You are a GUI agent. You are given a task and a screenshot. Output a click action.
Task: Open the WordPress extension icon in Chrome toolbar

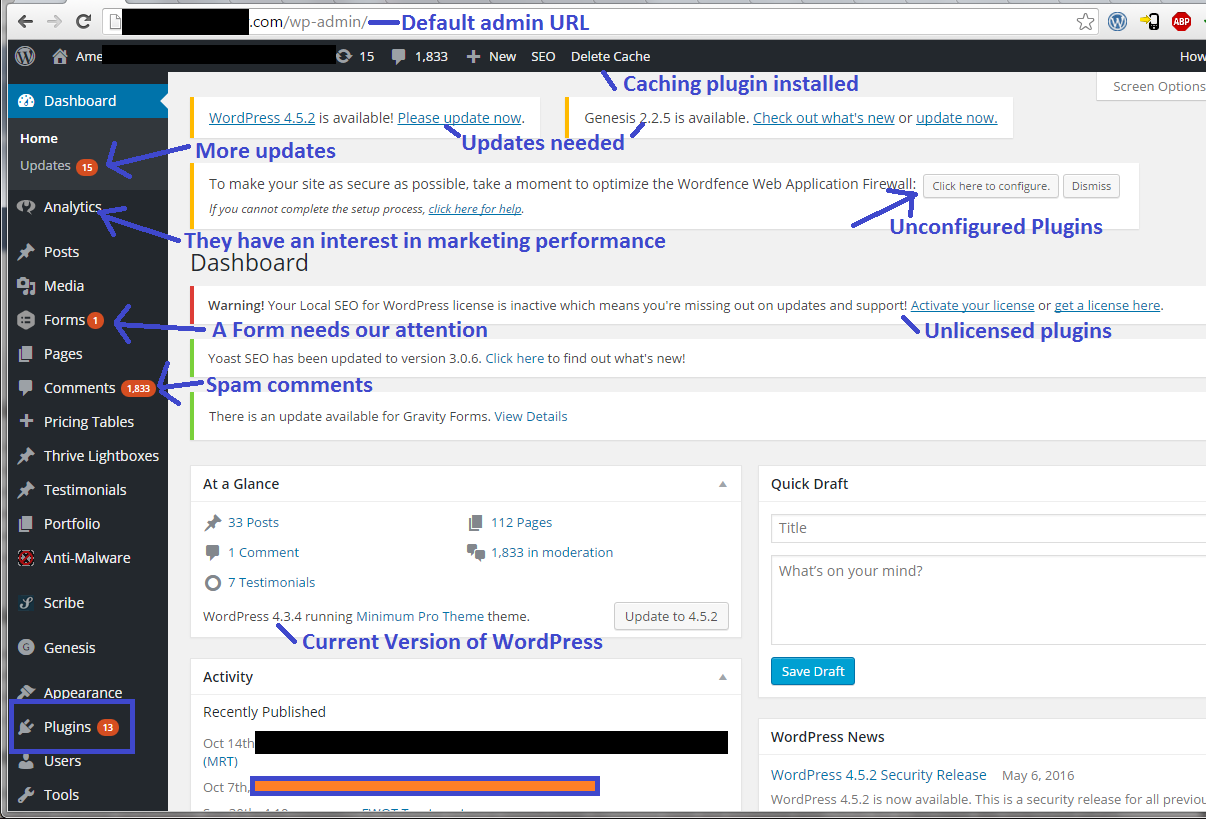(x=1118, y=21)
